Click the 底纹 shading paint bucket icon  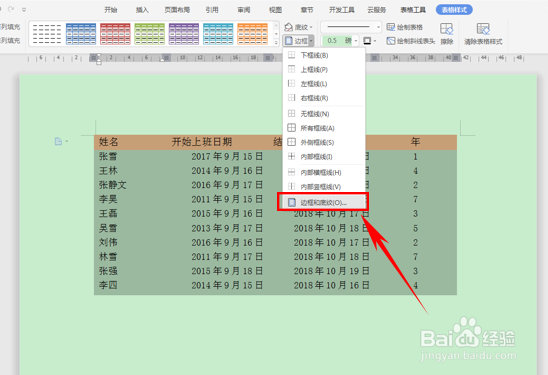click(x=289, y=27)
